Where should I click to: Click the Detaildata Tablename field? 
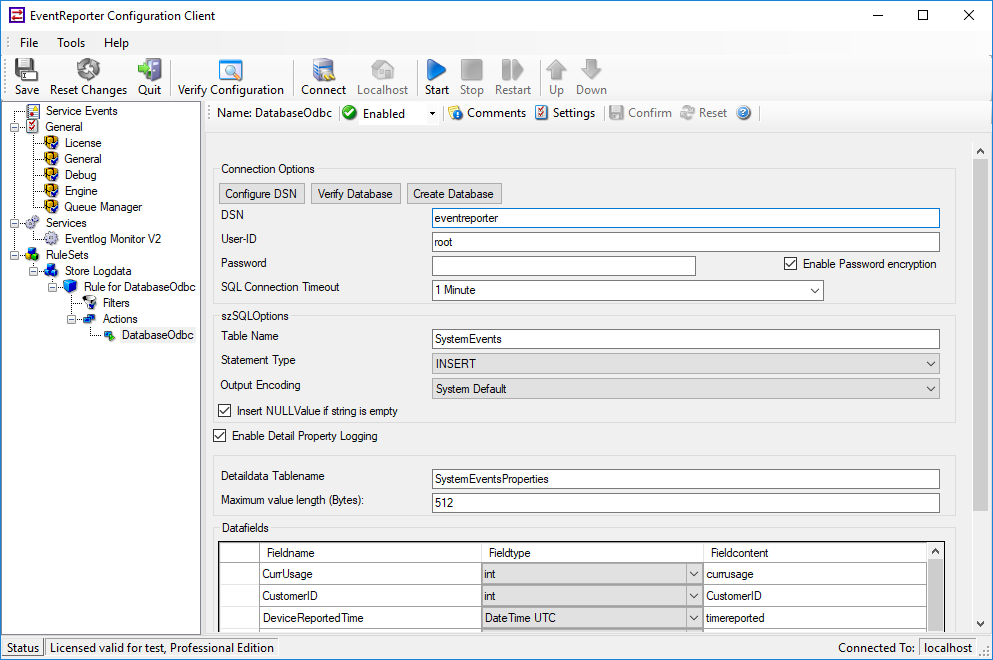pos(685,479)
